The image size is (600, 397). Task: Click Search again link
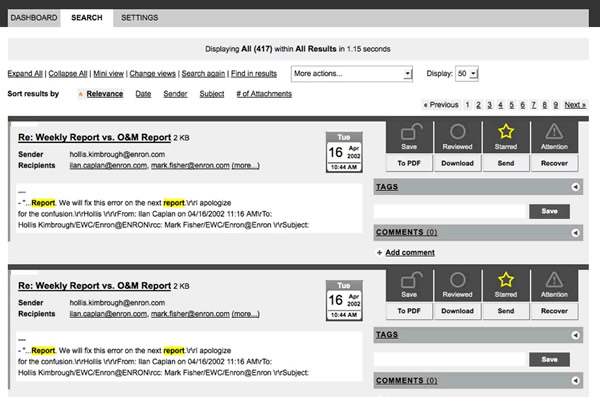pos(203,74)
